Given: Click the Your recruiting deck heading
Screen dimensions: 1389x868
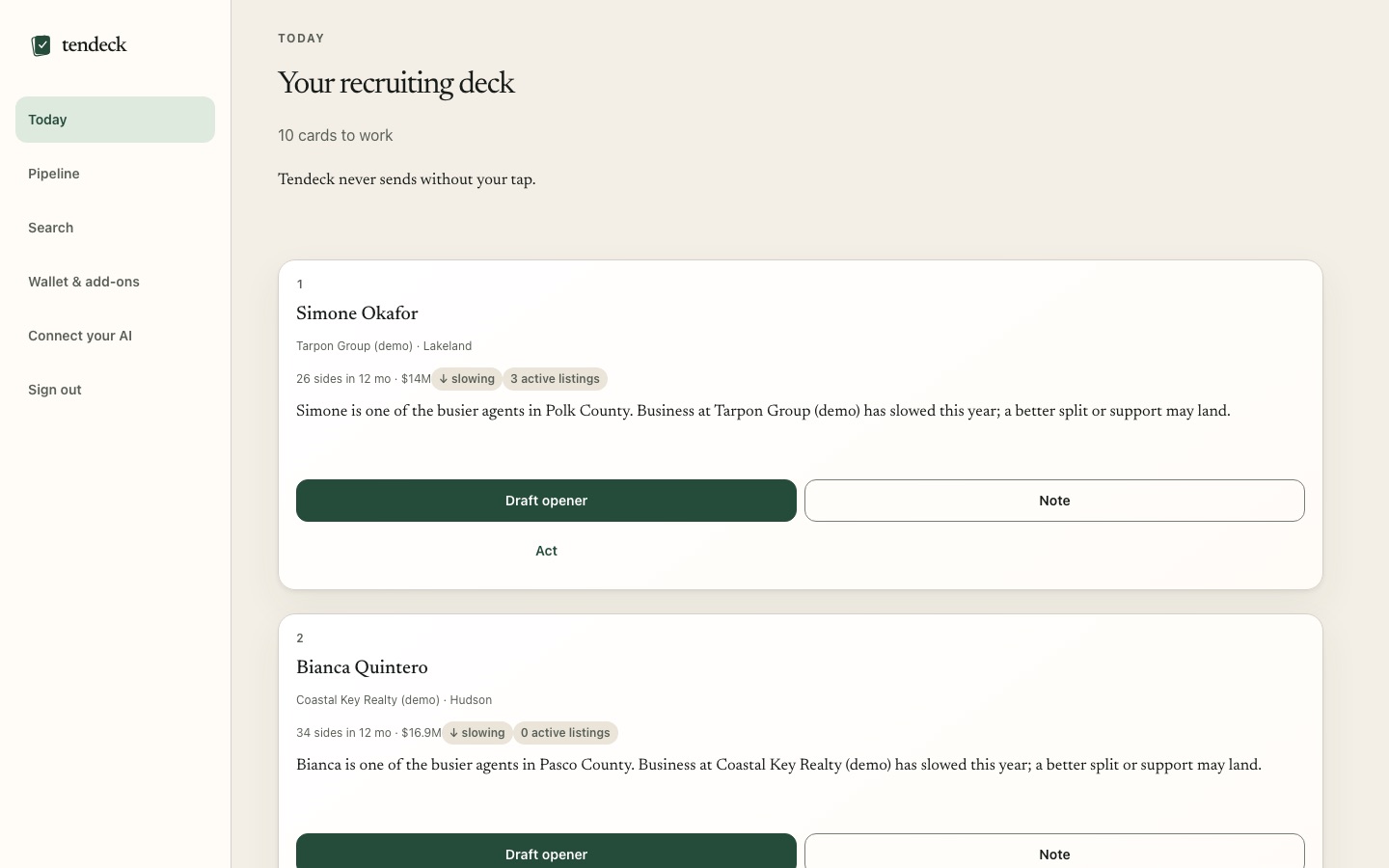Looking at the screenshot, I should click(x=396, y=84).
